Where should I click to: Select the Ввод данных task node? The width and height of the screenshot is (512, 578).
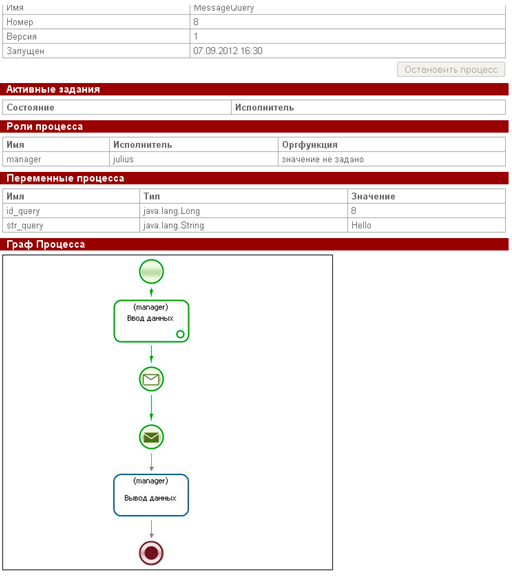pos(151,321)
